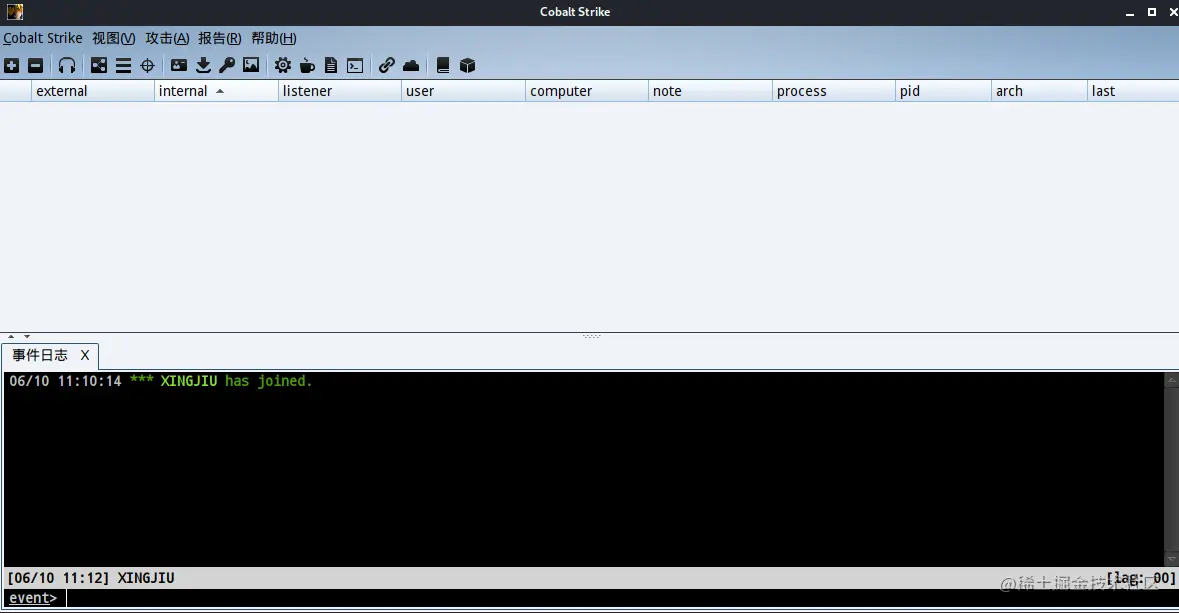1179x613 pixels.
Task: Click the cube about icon
Action: click(467, 65)
